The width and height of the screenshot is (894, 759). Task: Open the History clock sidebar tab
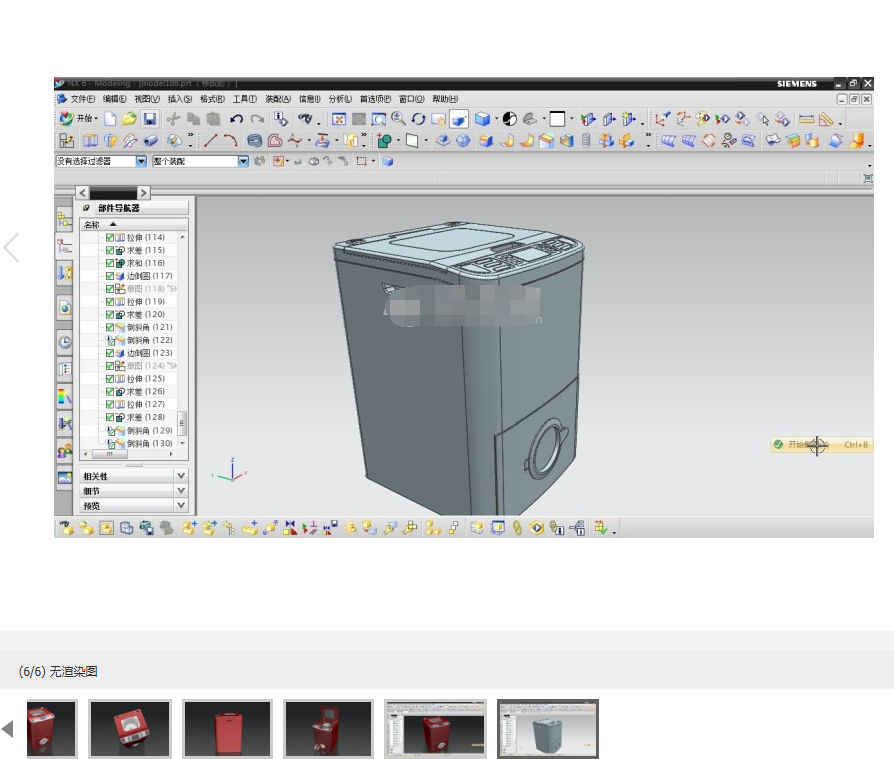tap(65, 341)
